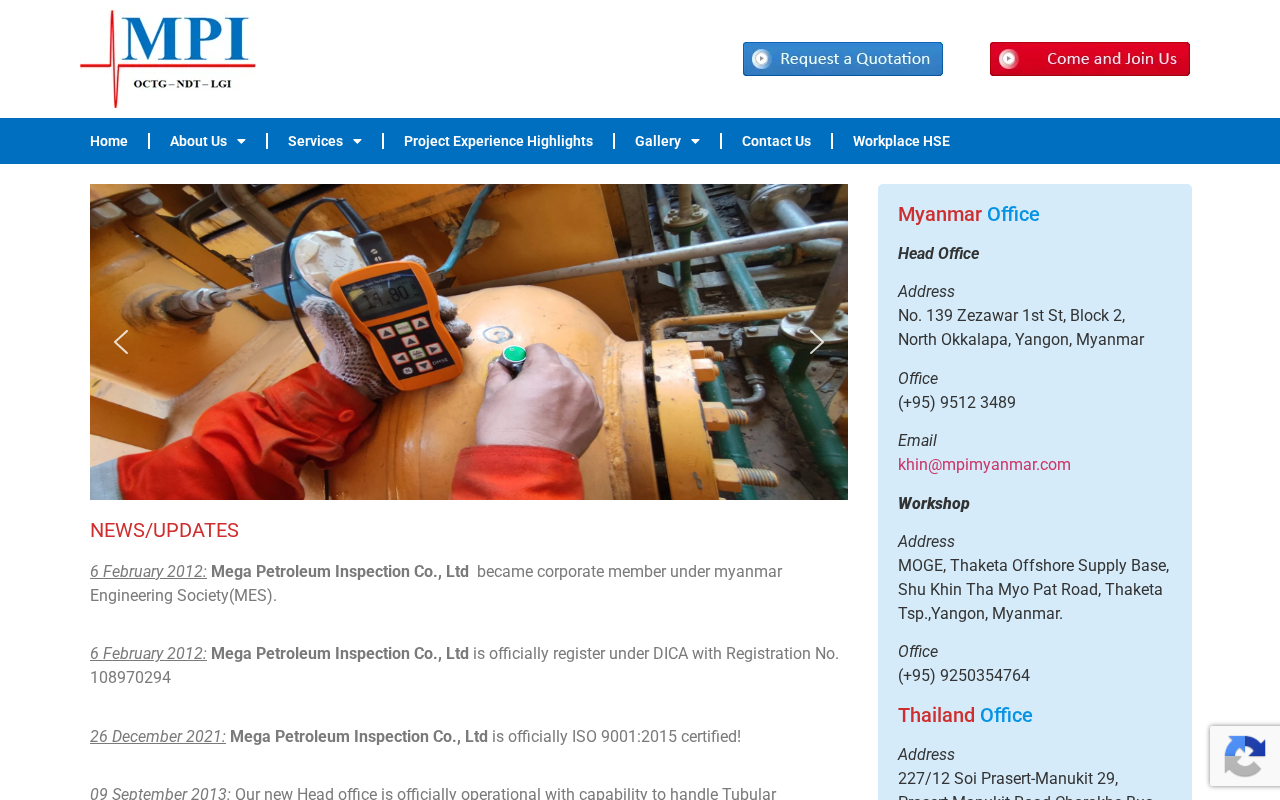Click the khin@mpimyanmar.com email link

[984, 465]
